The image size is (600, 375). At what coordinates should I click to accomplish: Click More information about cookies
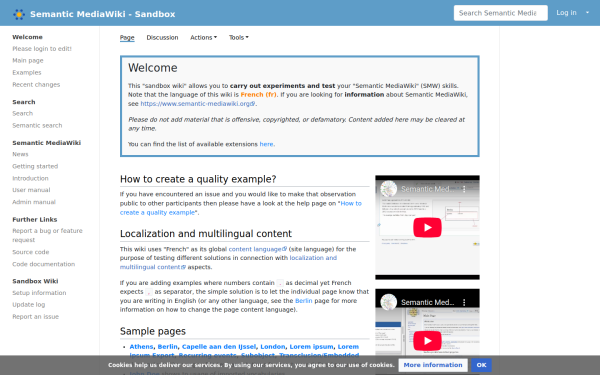433,365
